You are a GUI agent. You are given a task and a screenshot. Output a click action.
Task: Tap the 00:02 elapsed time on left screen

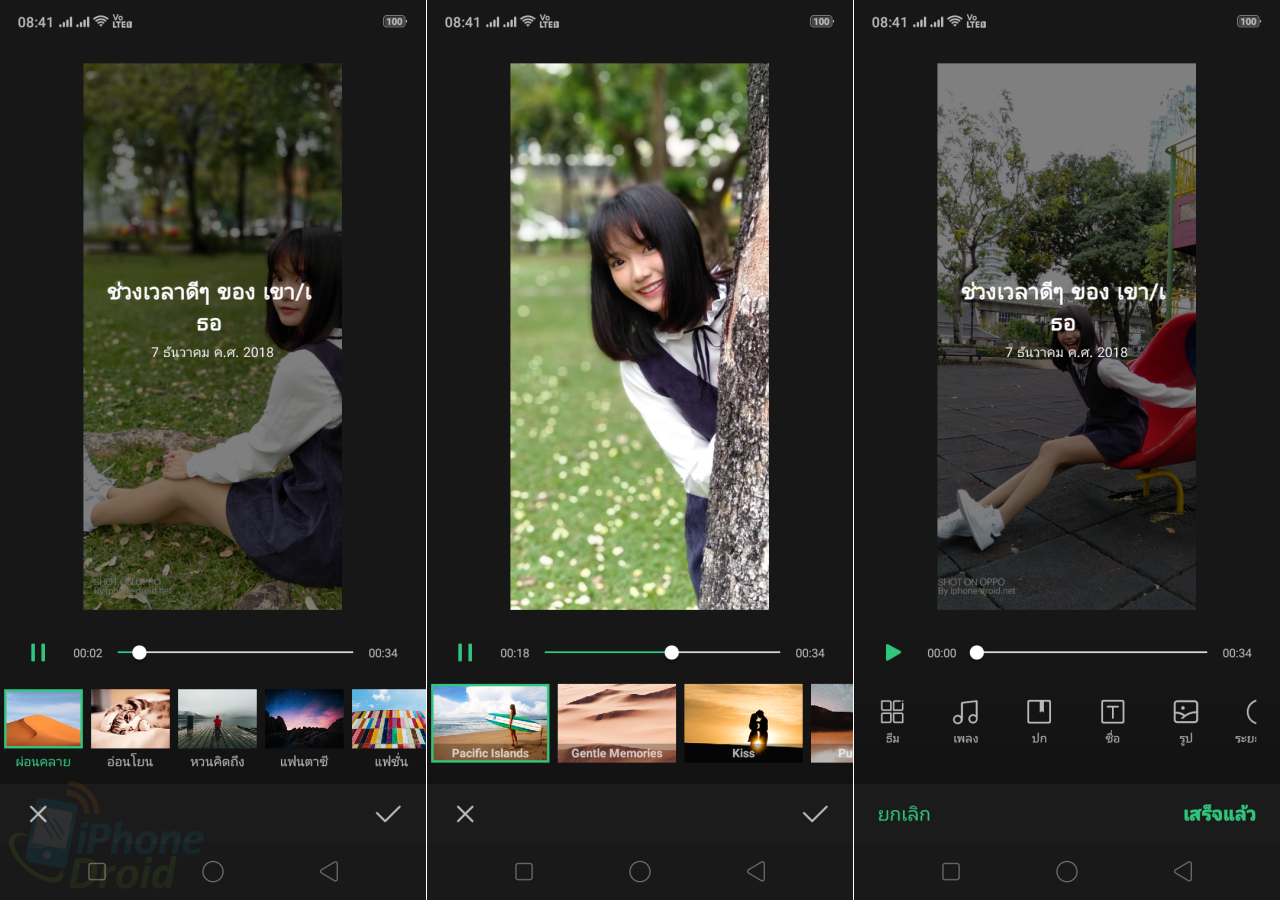click(88, 653)
